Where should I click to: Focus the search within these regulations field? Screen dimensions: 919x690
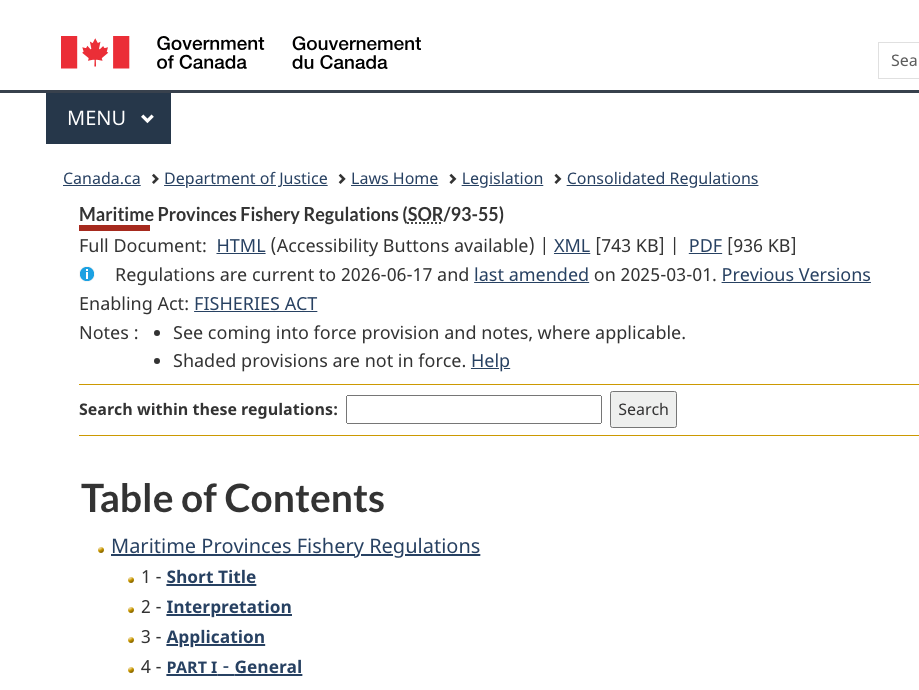tap(474, 409)
